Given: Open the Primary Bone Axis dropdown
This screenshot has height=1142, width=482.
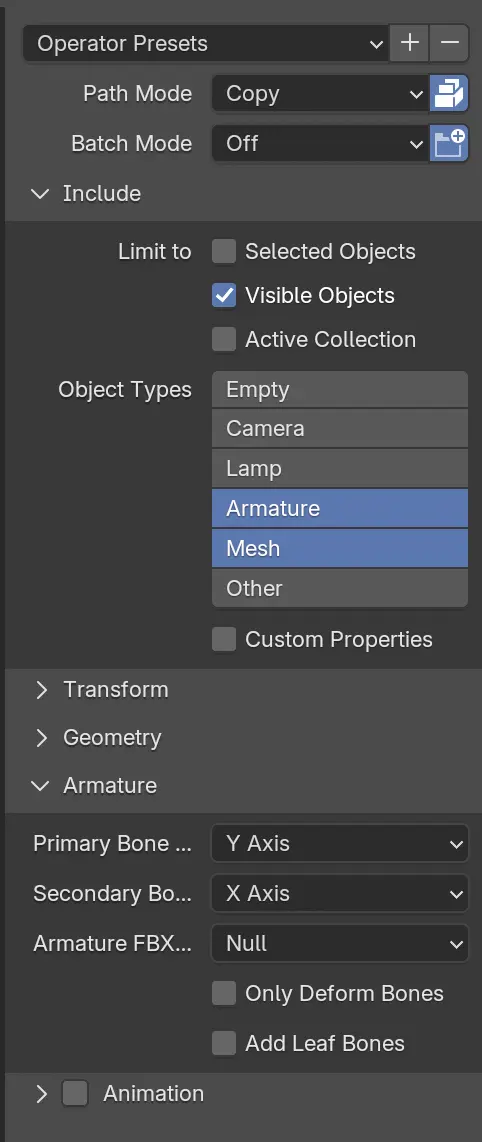Looking at the screenshot, I should click(x=340, y=843).
